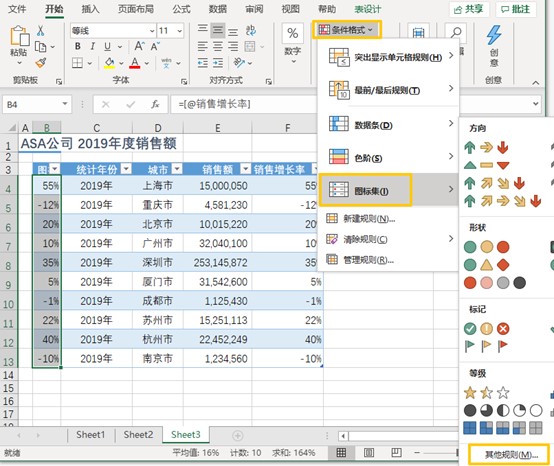Open the font size dropdown

(x=179, y=31)
